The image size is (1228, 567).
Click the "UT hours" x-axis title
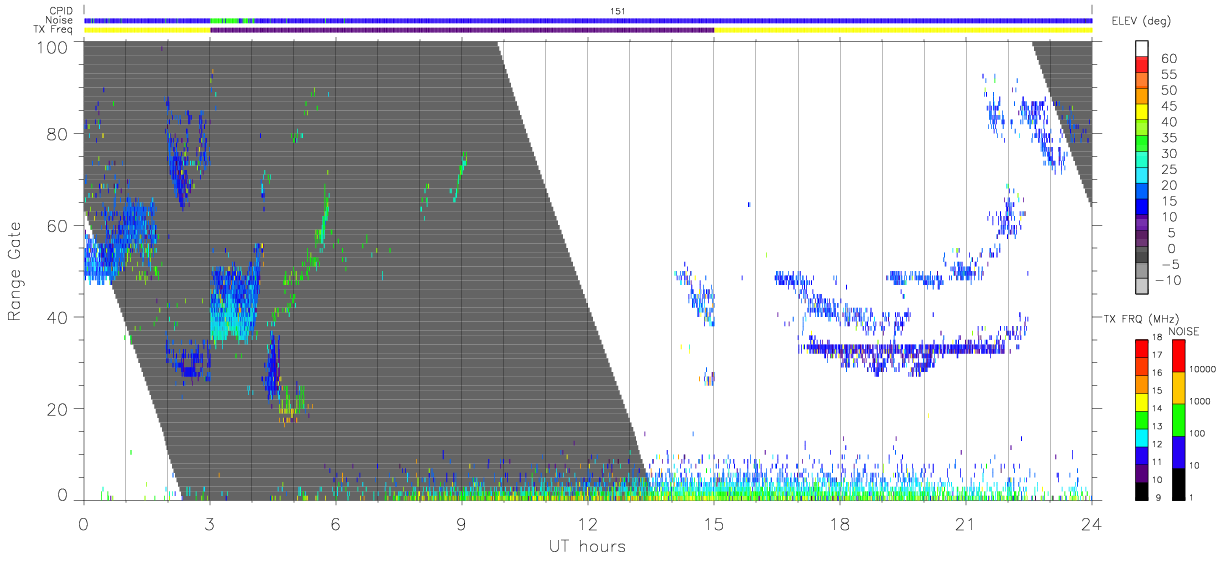[586, 546]
